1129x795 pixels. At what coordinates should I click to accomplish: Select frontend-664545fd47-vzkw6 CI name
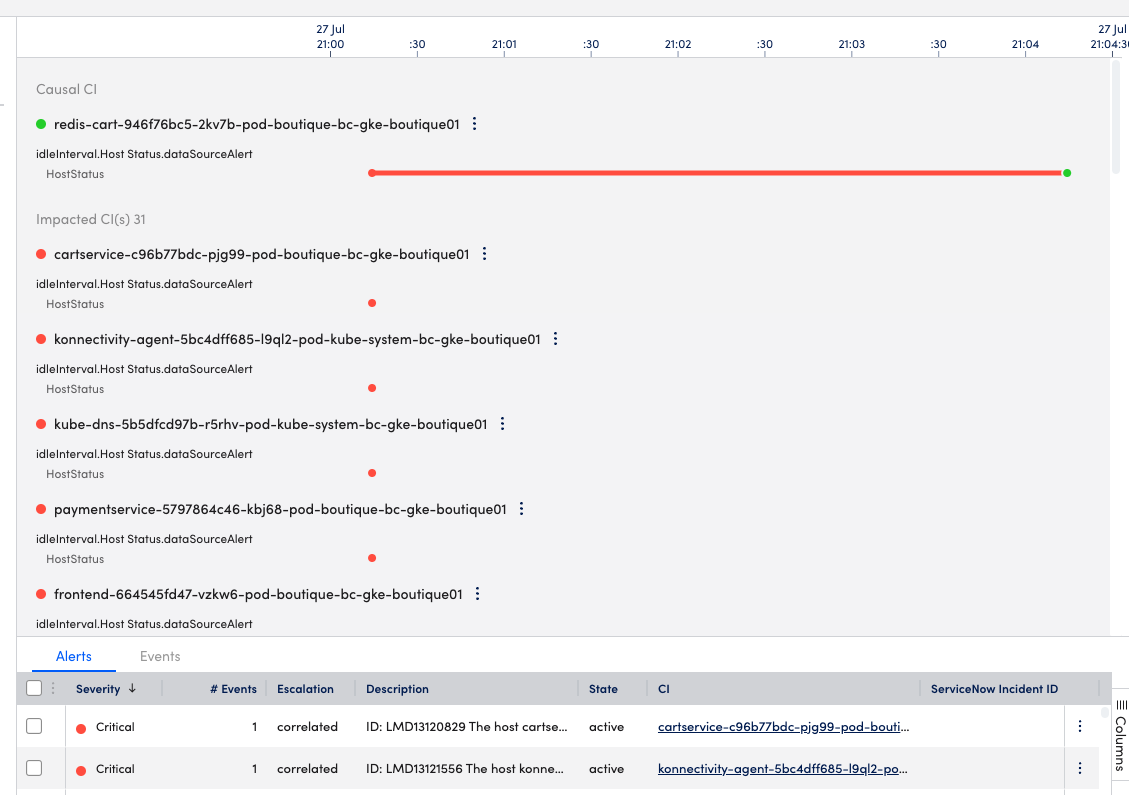(258, 593)
